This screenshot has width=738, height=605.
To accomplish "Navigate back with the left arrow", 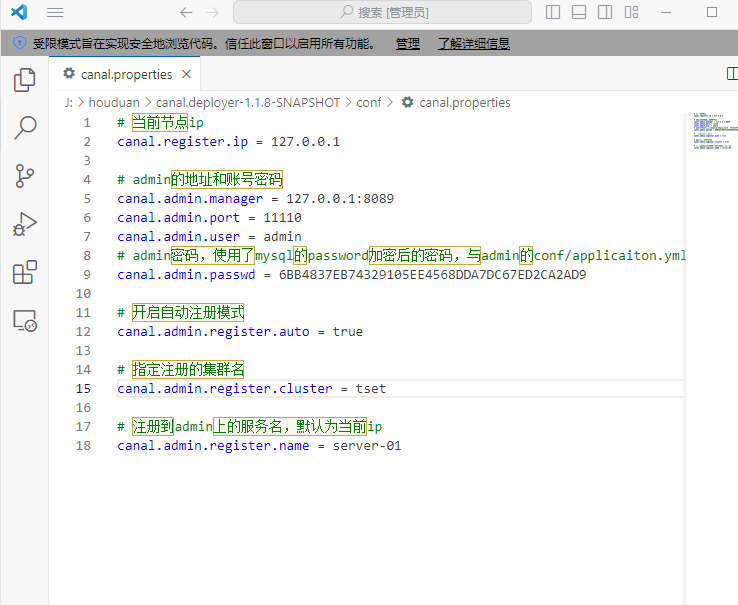I will click(x=186, y=12).
